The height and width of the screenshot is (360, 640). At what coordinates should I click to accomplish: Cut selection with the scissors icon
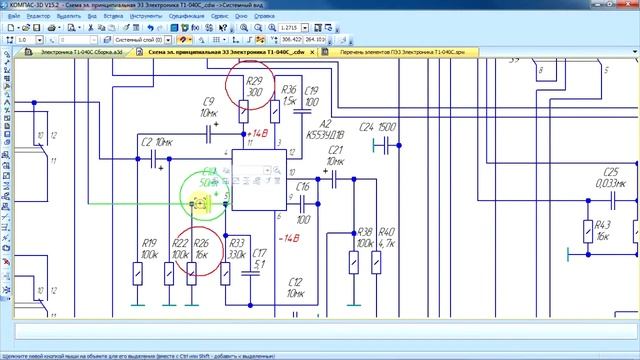(x=91, y=28)
